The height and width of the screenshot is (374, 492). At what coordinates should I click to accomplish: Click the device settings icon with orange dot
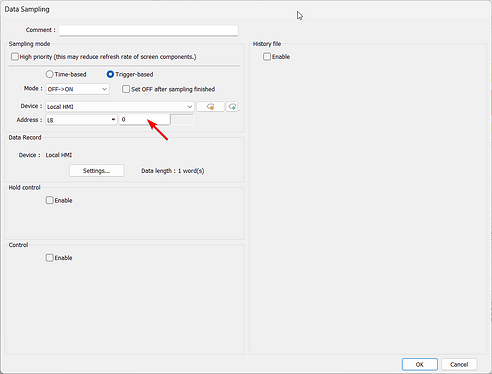[x=210, y=107]
